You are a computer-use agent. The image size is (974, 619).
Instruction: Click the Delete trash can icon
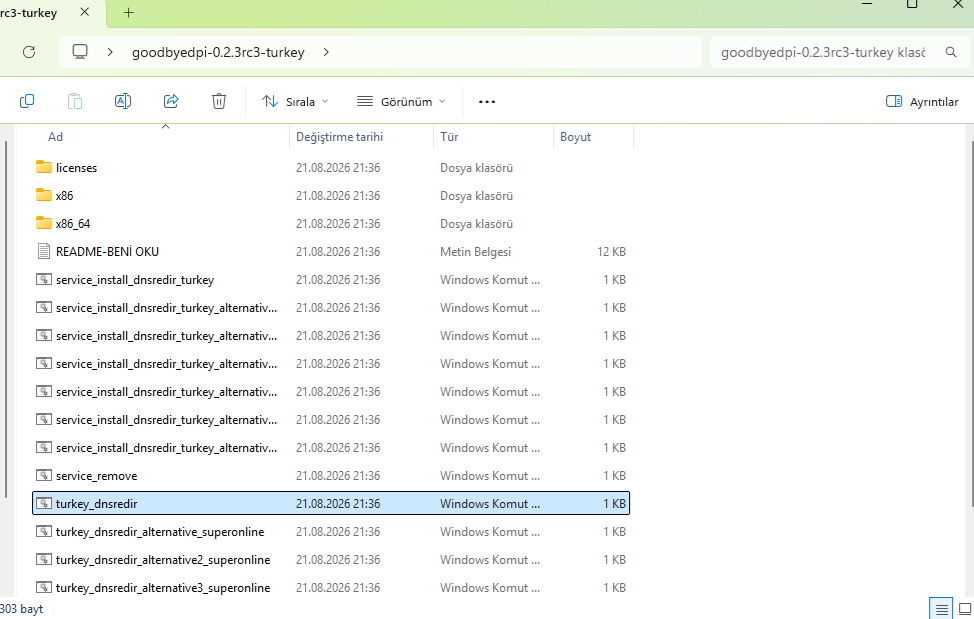[x=219, y=101]
